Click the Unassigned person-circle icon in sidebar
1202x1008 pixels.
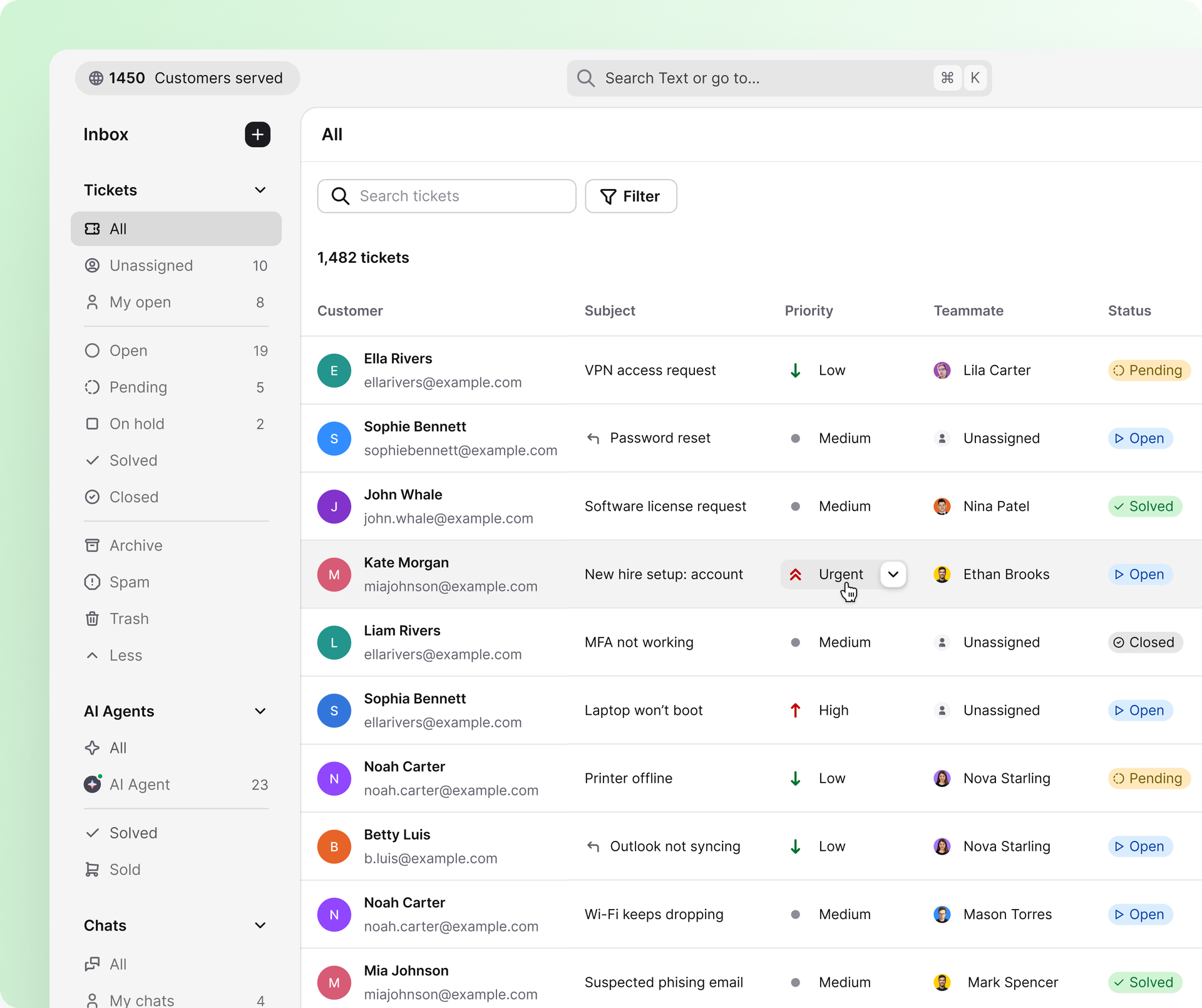point(92,265)
